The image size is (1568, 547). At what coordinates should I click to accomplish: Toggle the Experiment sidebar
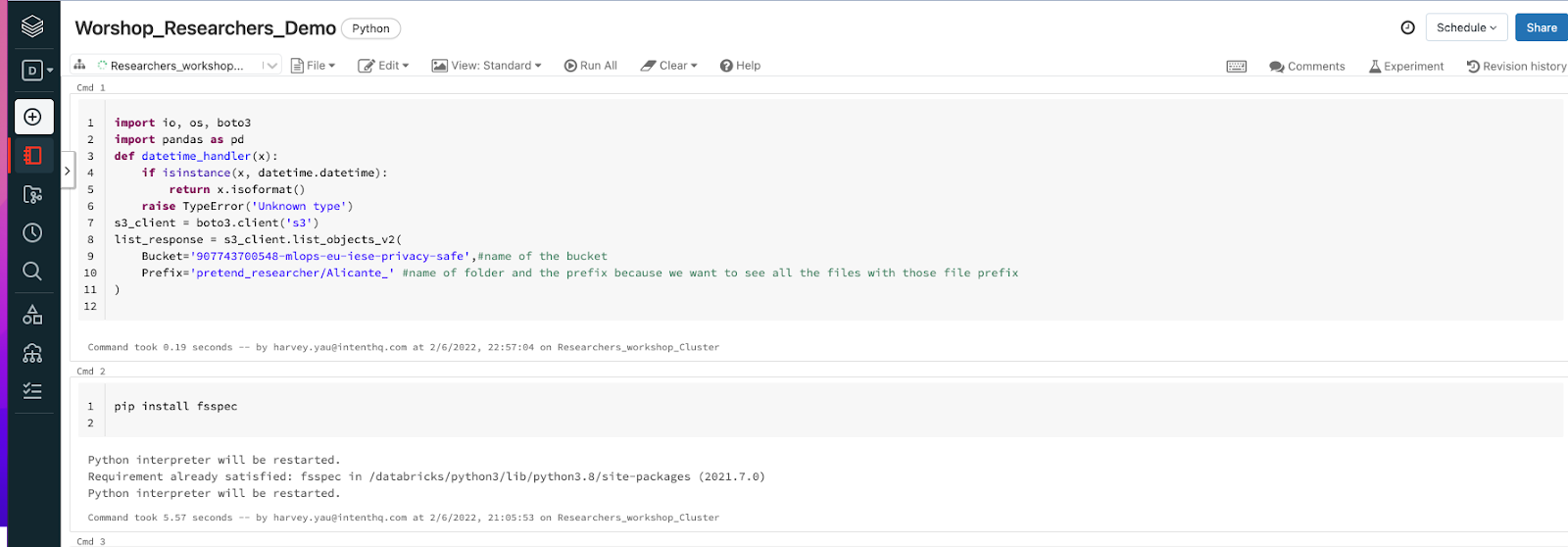pos(1406,67)
